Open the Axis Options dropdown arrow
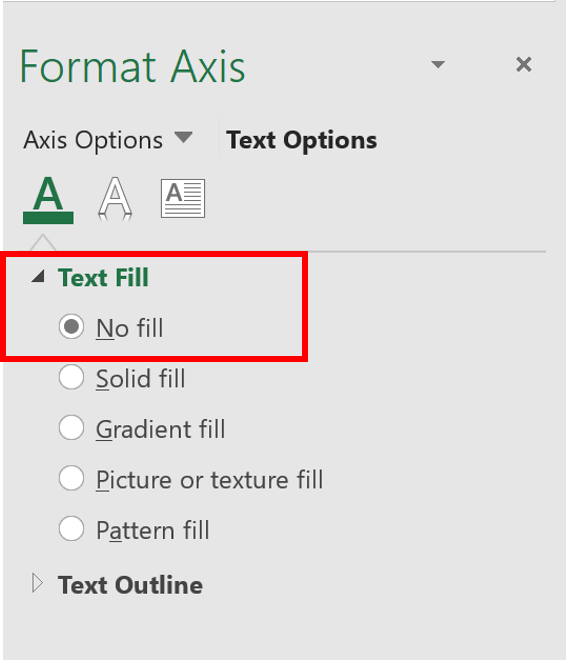Image resolution: width=566 pixels, height=660 pixels. 183,138
